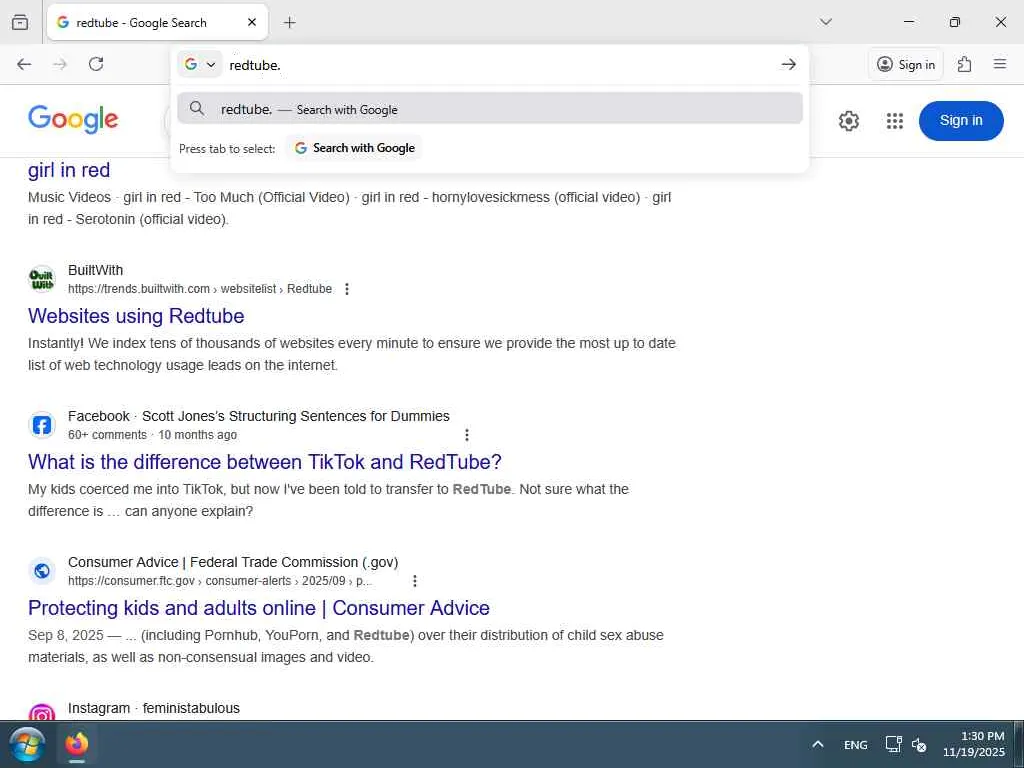Open consumer.ftc.gov URL breadcrumb
1024x768 pixels.
219,581
